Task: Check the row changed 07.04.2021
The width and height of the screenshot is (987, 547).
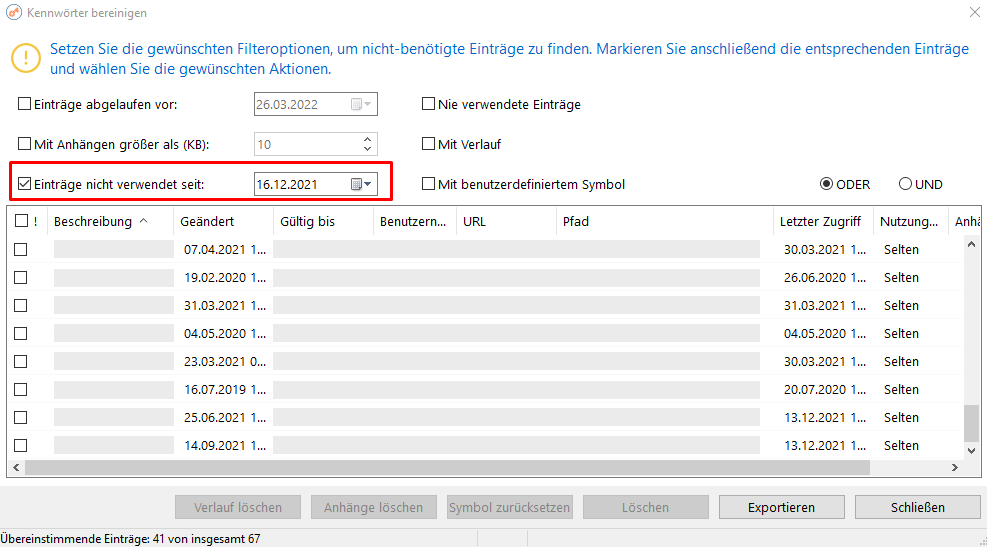Action: [x=21, y=250]
